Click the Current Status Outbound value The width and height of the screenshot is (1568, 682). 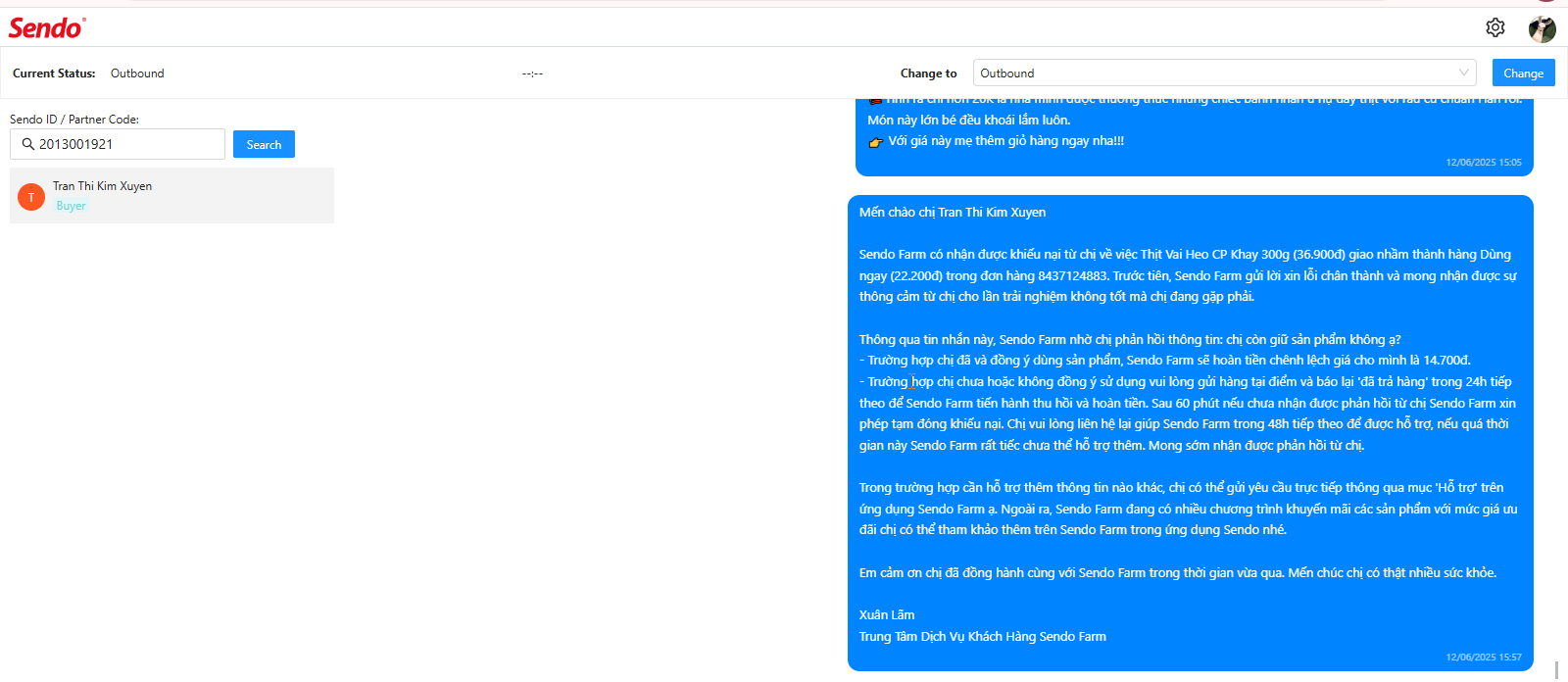pos(137,73)
